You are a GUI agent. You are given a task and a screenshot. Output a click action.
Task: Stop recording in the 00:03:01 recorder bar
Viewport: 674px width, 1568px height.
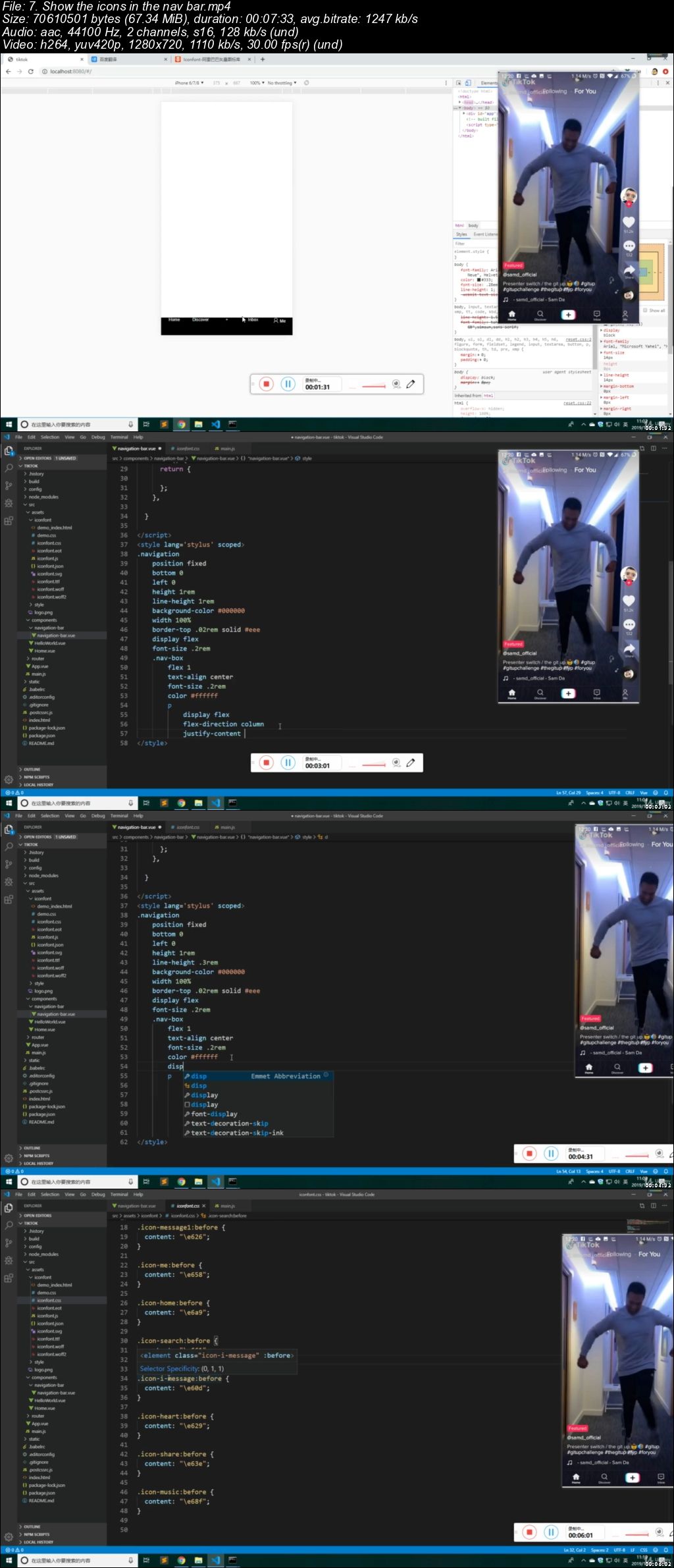point(266,763)
